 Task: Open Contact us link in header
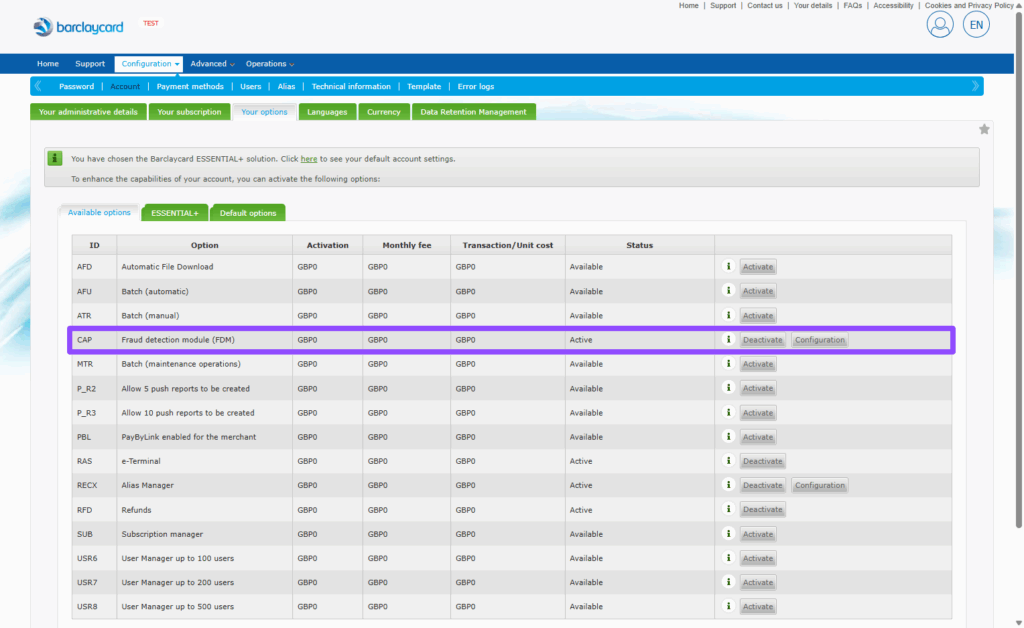765,5
